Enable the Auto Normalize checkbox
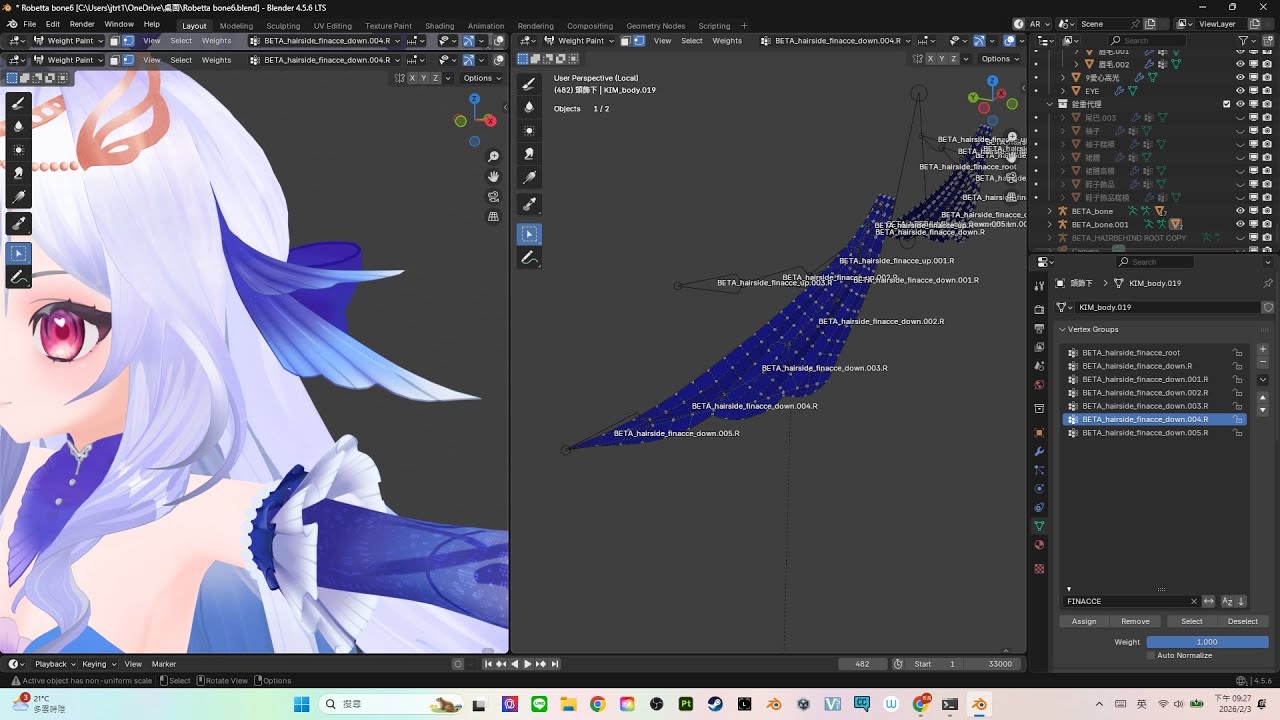Viewport: 1280px width, 720px height. tap(1151, 655)
